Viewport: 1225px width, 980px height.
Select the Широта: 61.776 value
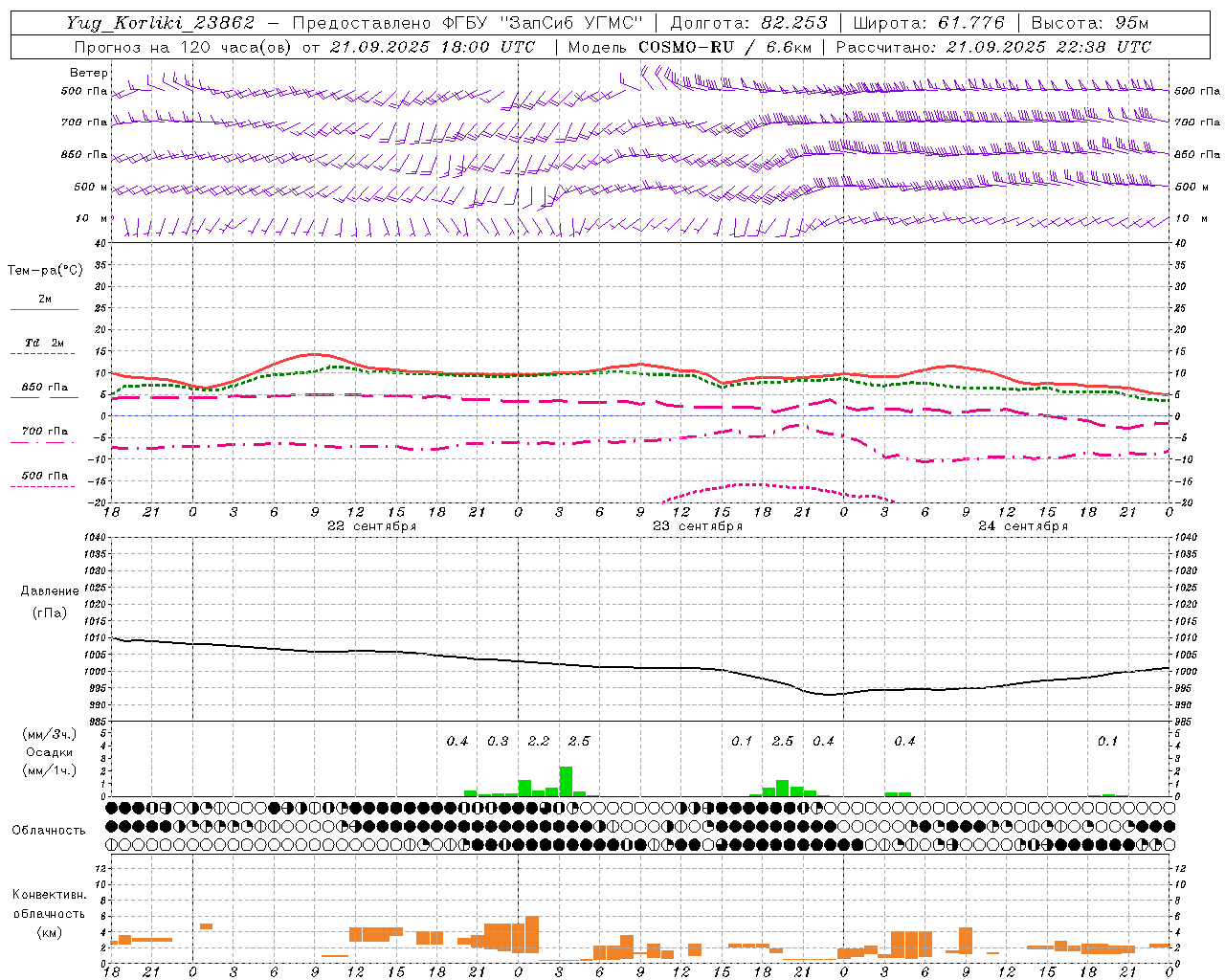(x=928, y=23)
